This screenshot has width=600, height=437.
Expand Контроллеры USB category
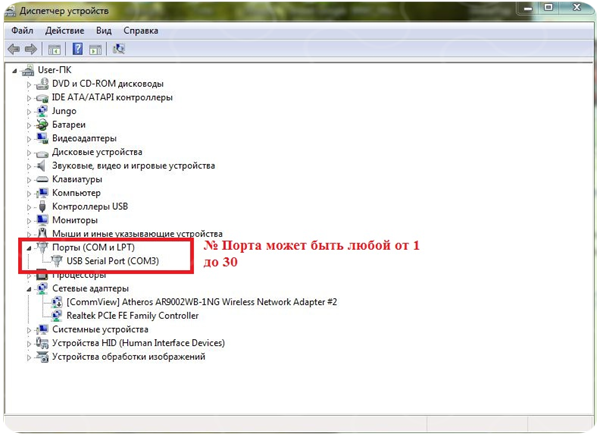pyautogui.click(x=29, y=207)
